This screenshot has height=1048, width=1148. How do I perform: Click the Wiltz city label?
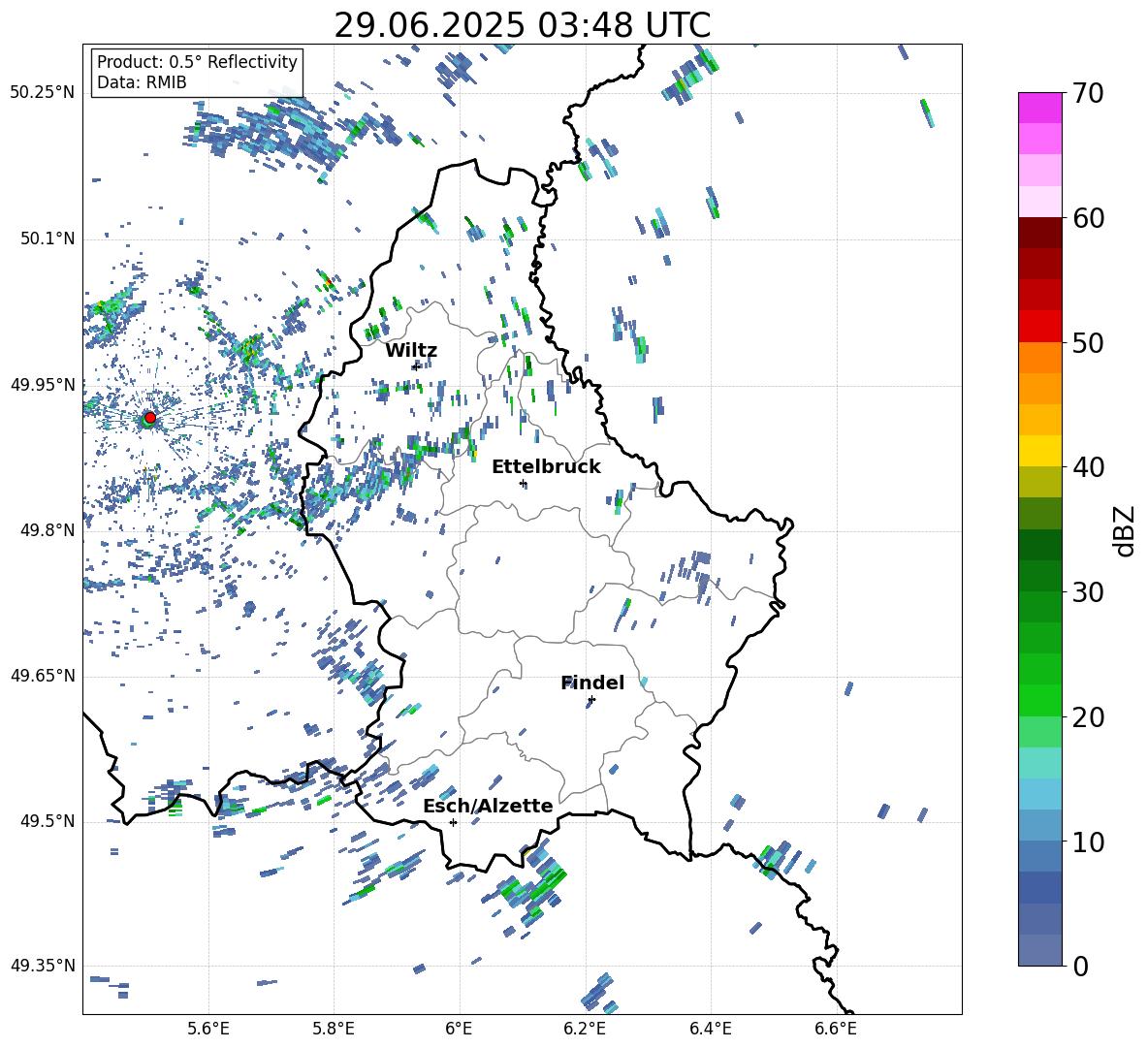coord(411,351)
